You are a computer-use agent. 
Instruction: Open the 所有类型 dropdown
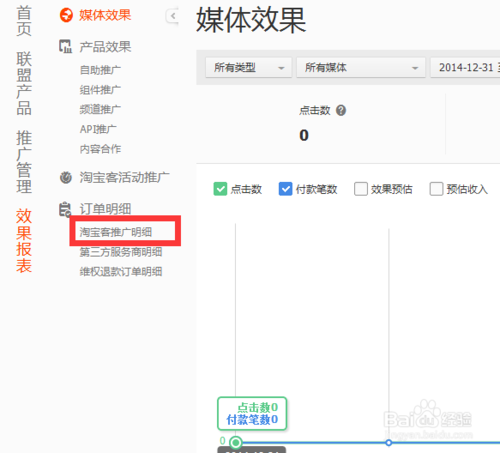pyautogui.click(x=249, y=68)
